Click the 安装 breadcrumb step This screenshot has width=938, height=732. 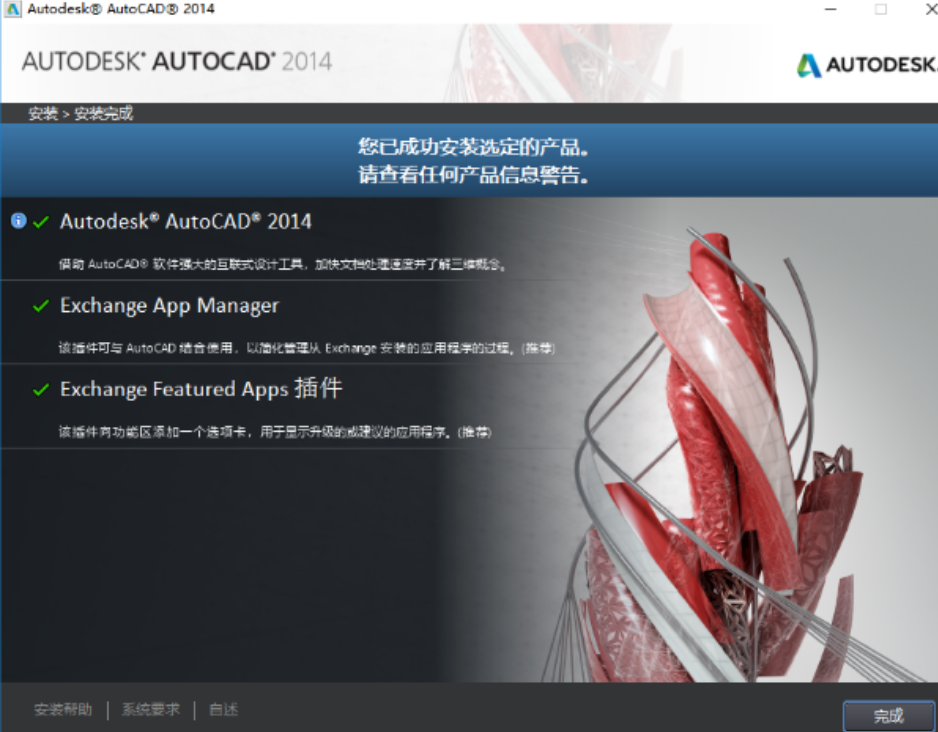click(43, 113)
